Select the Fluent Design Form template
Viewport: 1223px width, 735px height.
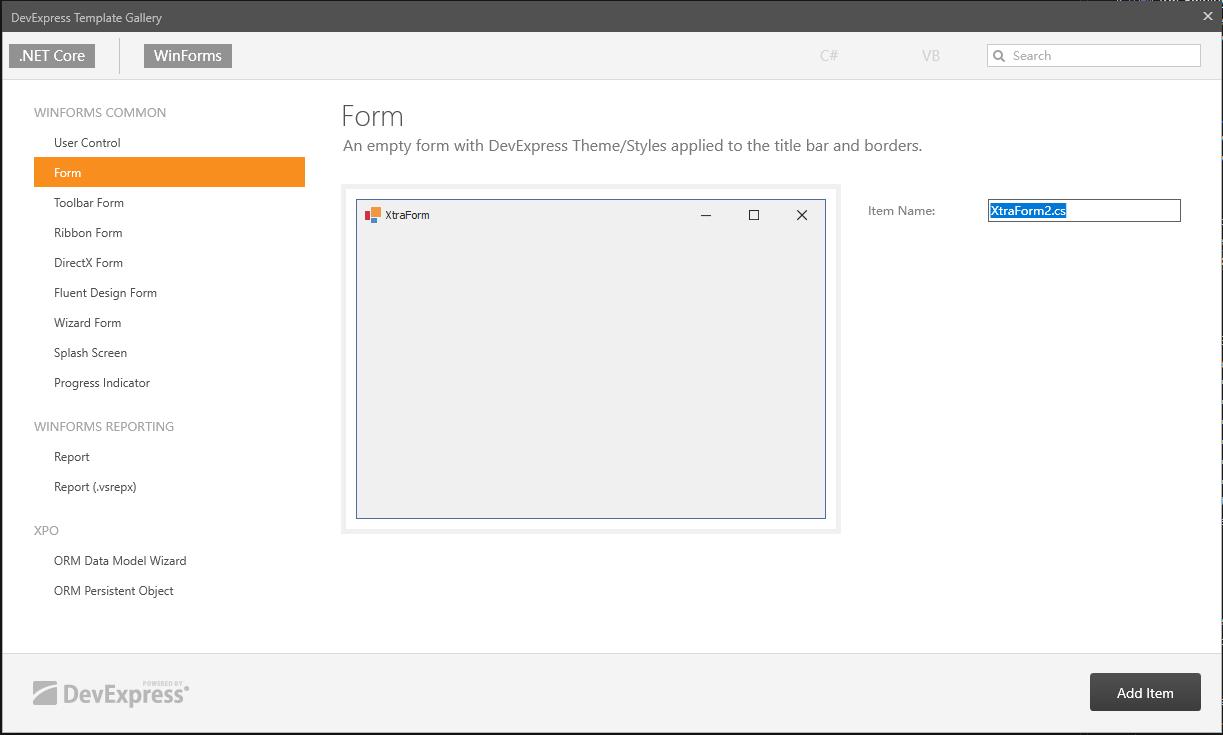105,292
